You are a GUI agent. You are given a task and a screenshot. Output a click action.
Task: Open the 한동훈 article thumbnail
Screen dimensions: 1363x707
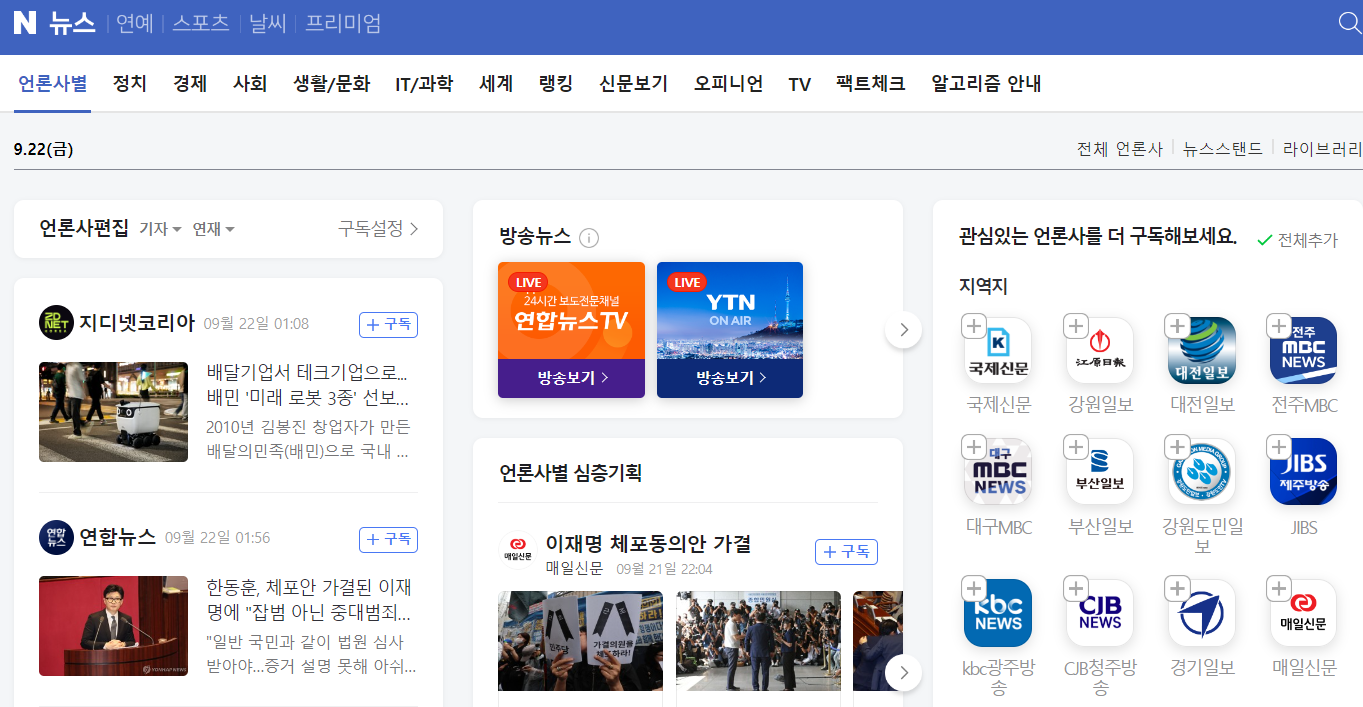pyautogui.click(x=113, y=626)
